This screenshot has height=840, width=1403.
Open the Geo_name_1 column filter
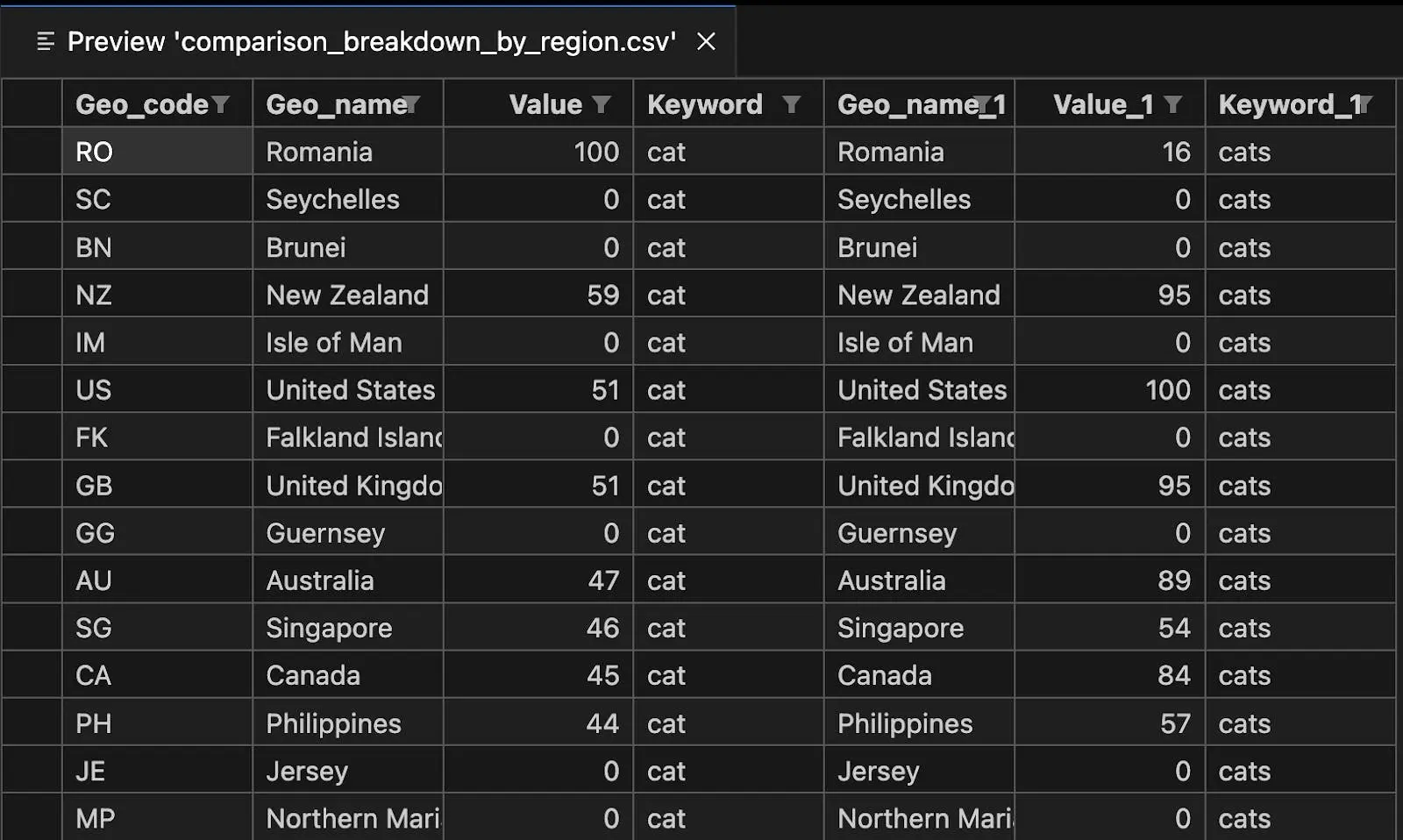982,105
